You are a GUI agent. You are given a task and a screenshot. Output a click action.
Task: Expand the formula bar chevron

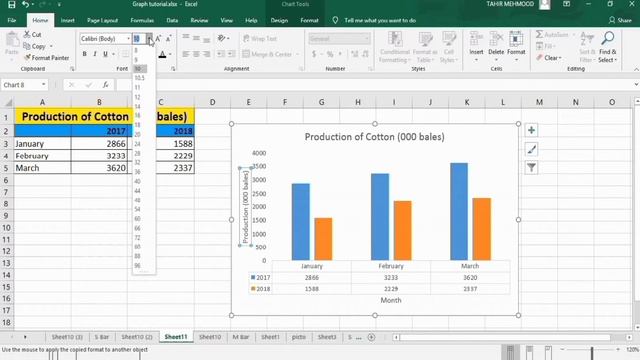636,84
